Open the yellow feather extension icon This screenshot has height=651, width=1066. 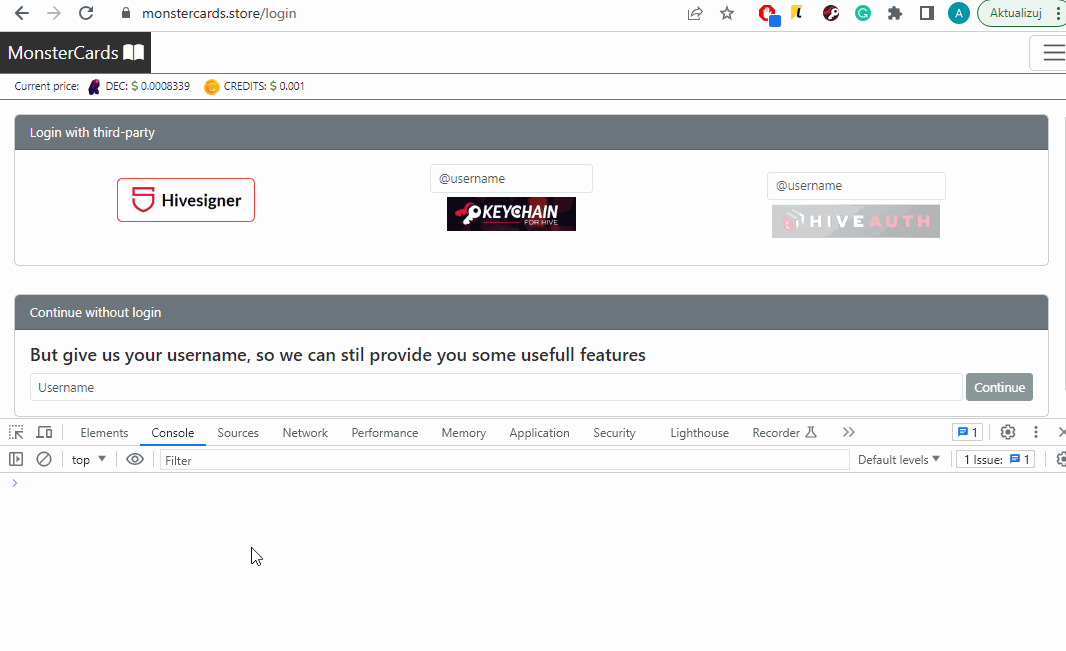click(x=797, y=13)
